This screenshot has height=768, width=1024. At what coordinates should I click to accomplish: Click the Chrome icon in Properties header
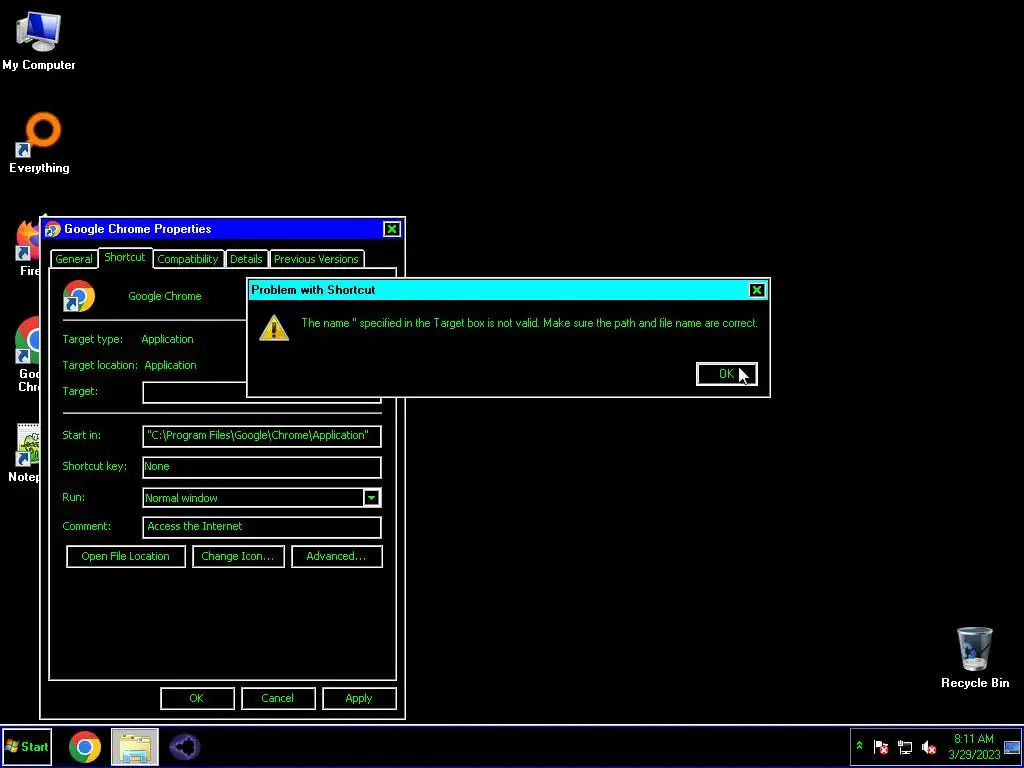79,296
